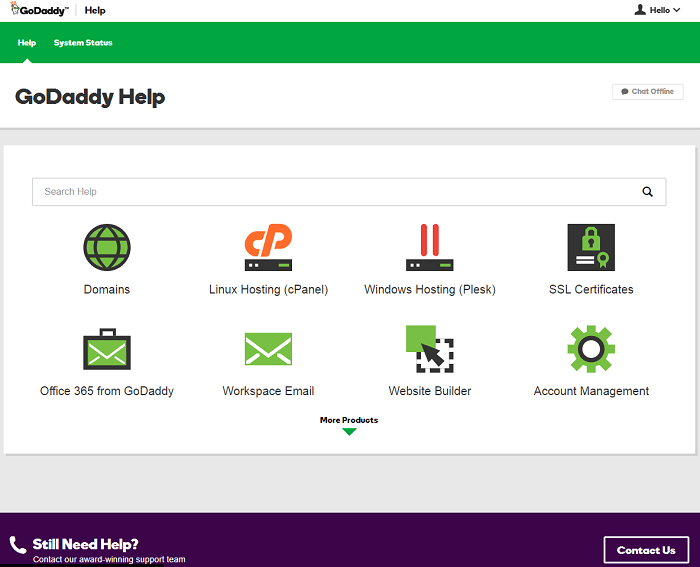Viewport: 700px width, 567px height.
Task: Click the Office 365 briefcase icon
Action: 107,349
